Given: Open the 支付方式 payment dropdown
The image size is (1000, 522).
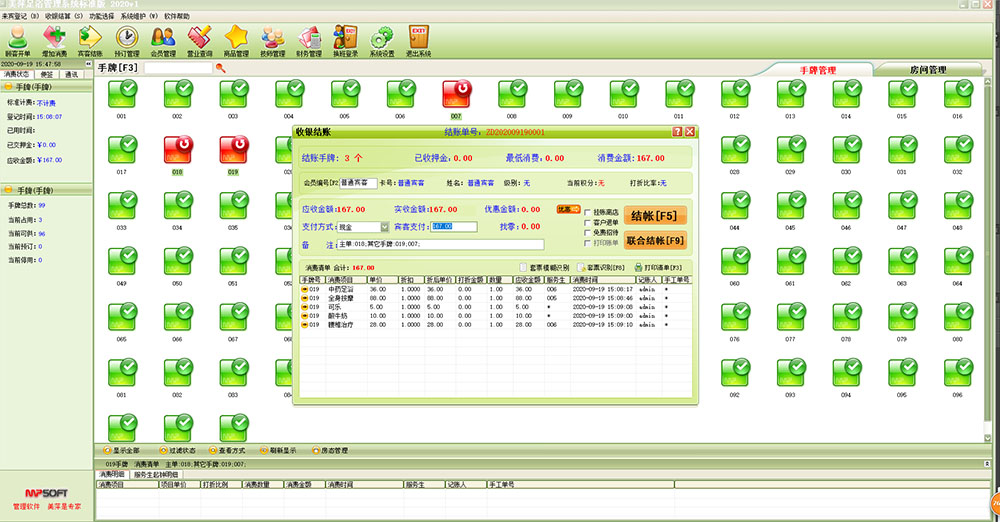Looking at the screenshot, I should pos(384,227).
